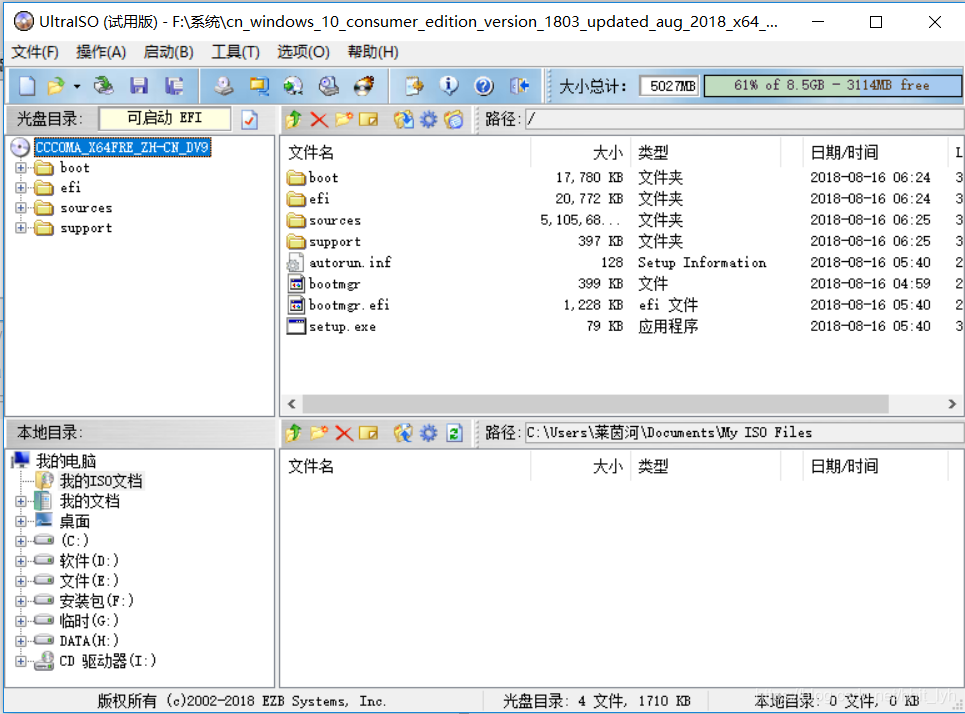Click the 可启动 EFI boot type field
The image size is (965, 714).
pos(164,118)
